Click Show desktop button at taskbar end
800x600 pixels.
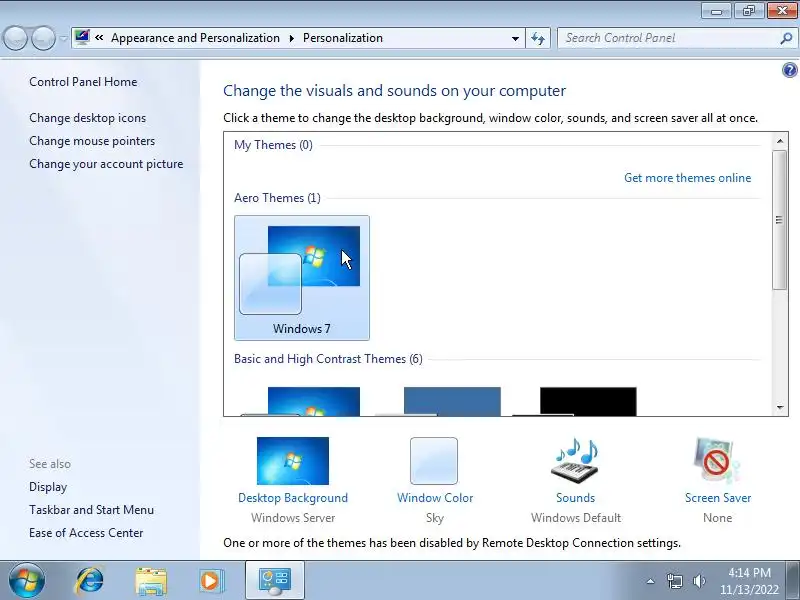click(x=794, y=580)
